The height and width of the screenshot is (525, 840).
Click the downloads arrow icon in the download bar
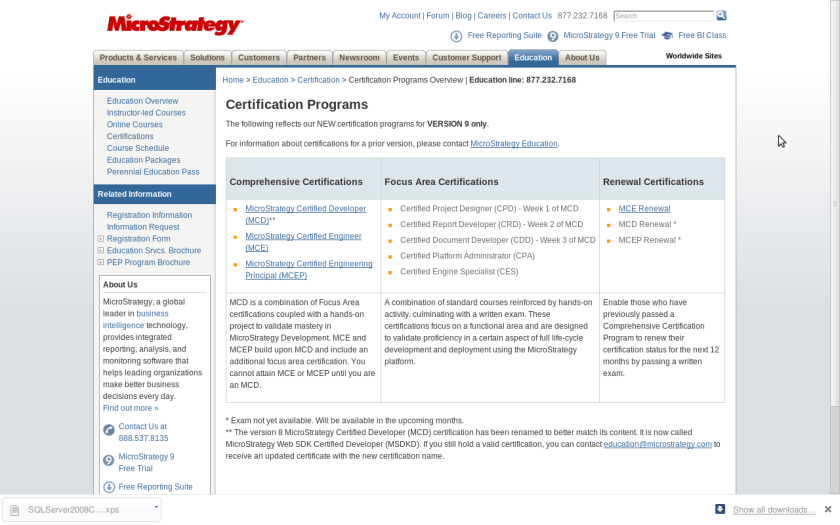tap(720, 509)
